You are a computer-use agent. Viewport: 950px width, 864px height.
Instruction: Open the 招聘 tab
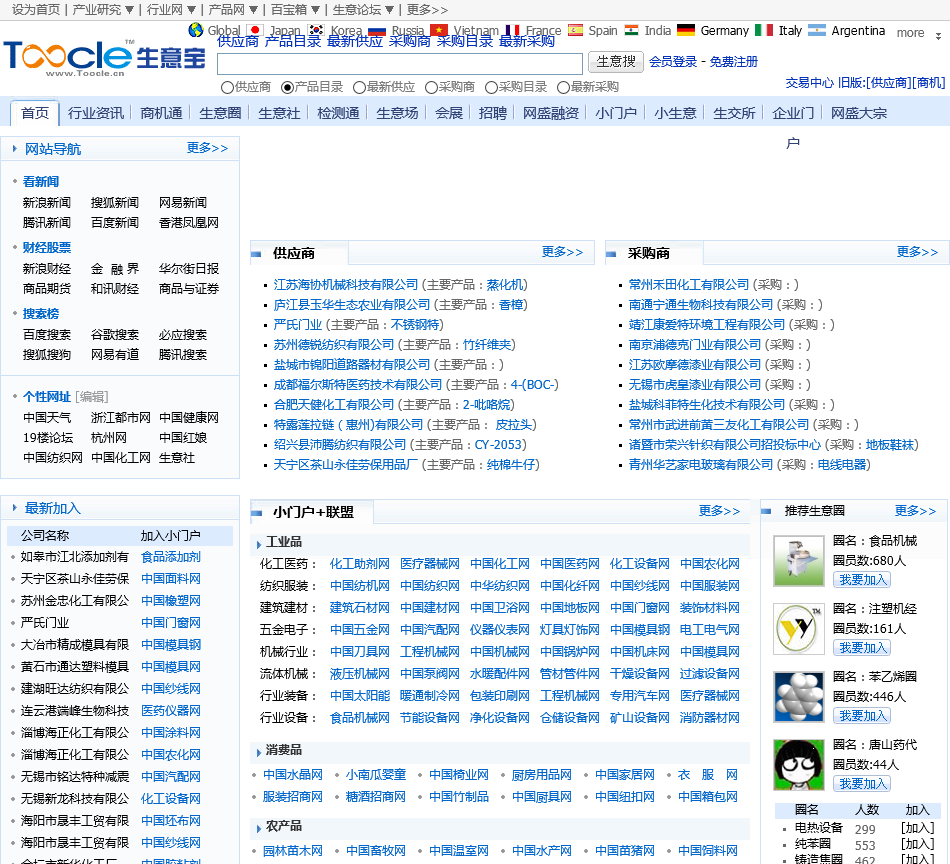(x=493, y=113)
